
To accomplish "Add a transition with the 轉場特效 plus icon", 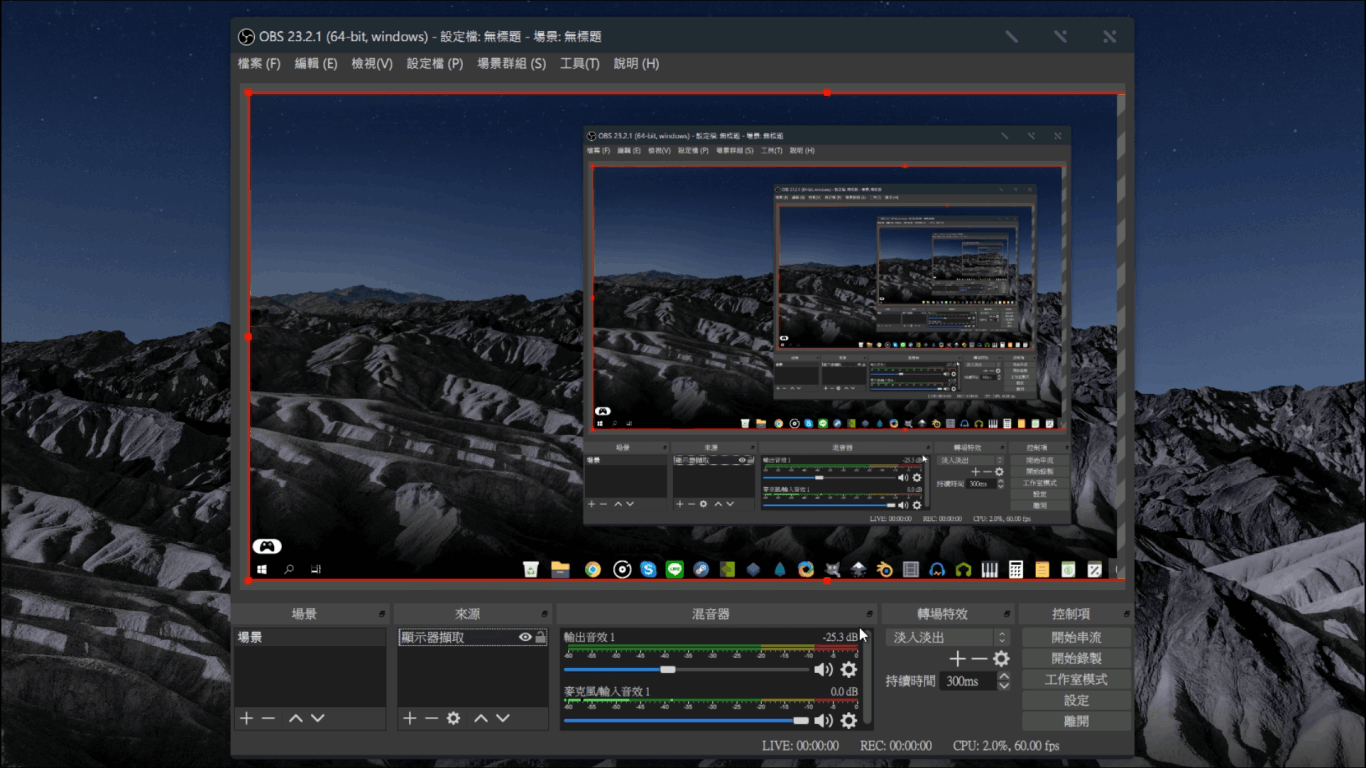I will click(x=957, y=659).
